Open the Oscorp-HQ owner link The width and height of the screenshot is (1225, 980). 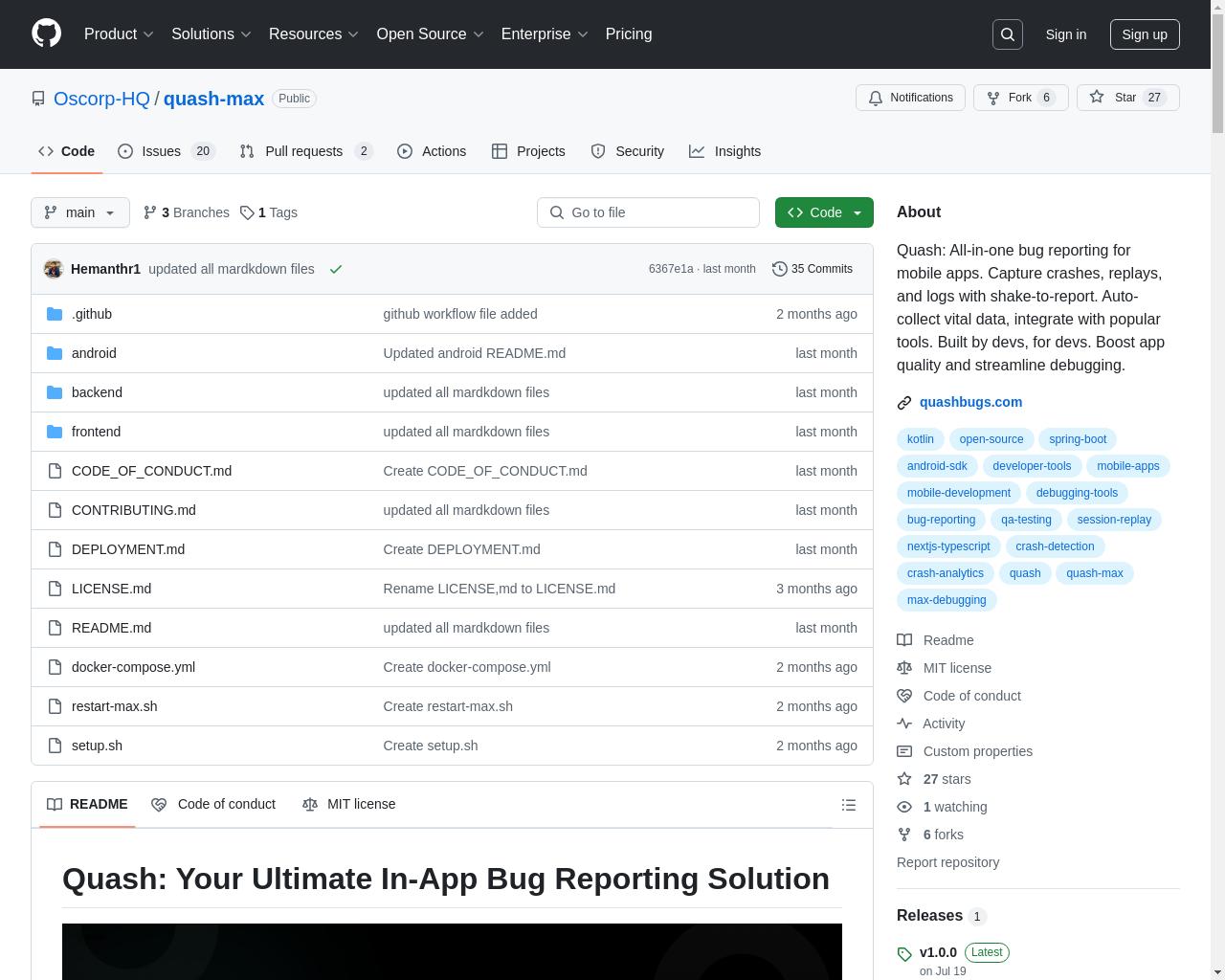101,99
